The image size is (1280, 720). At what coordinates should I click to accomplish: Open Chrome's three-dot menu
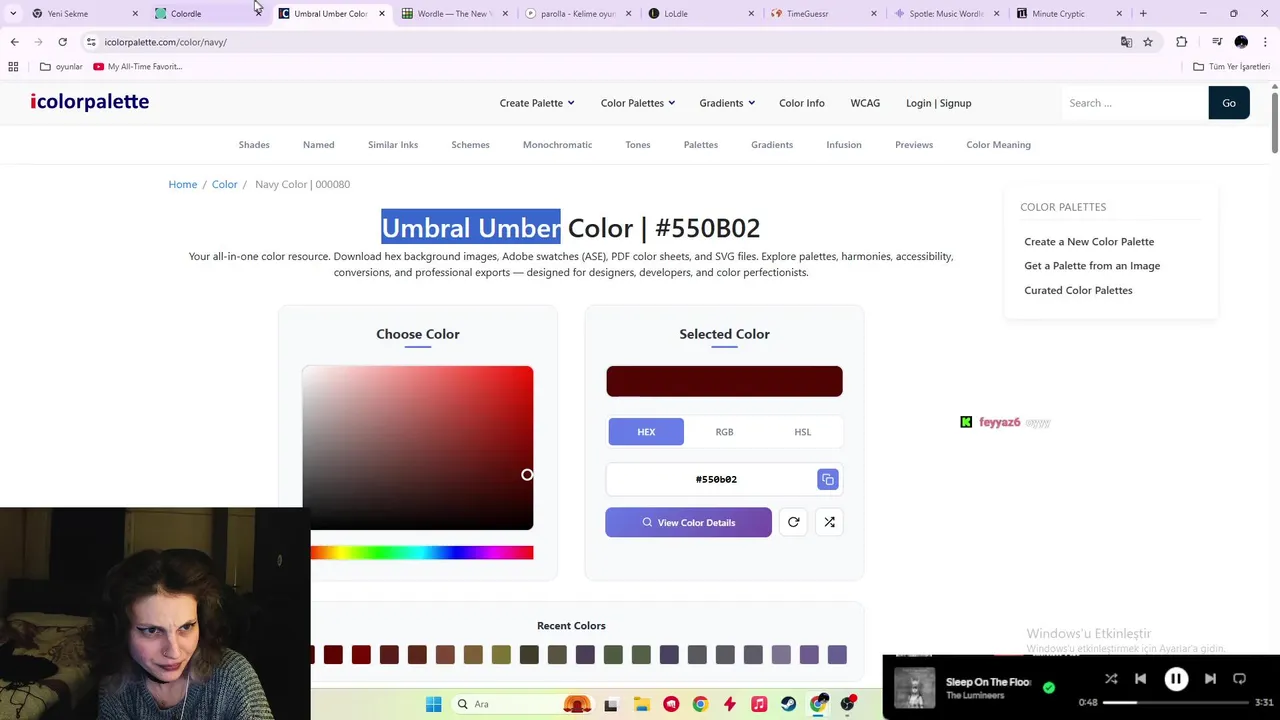coord(1266,42)
